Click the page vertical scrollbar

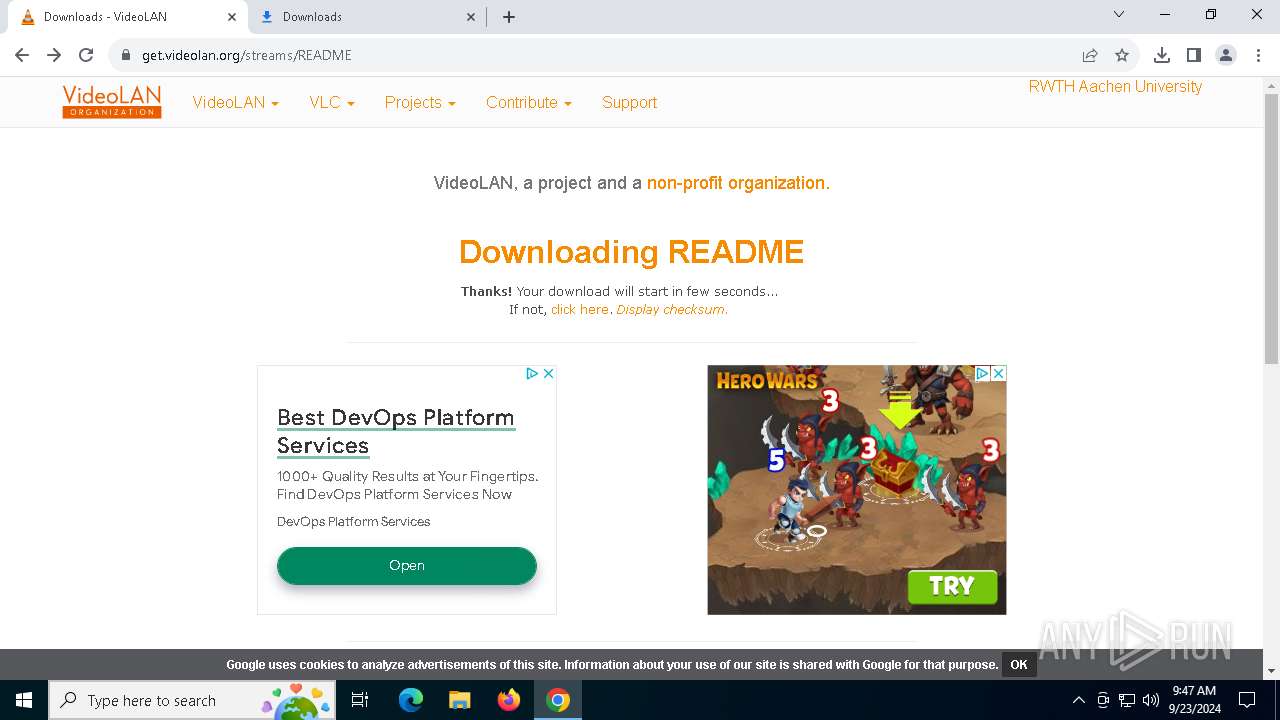(x=1271, y=230)
